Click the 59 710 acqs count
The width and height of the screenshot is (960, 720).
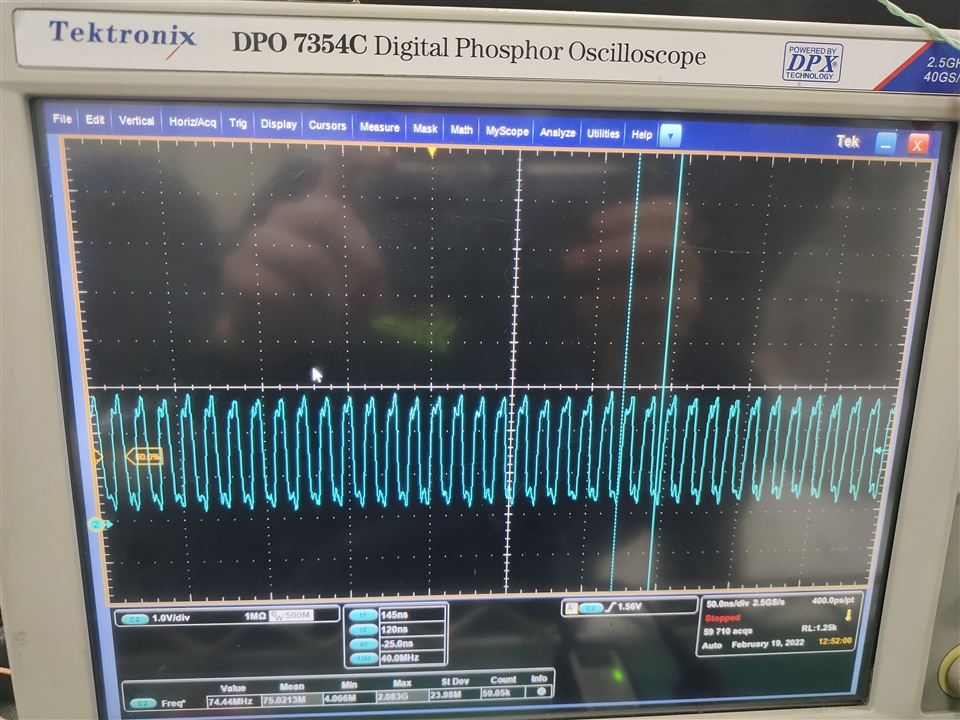pyautogui.click(x=729, y=631)
